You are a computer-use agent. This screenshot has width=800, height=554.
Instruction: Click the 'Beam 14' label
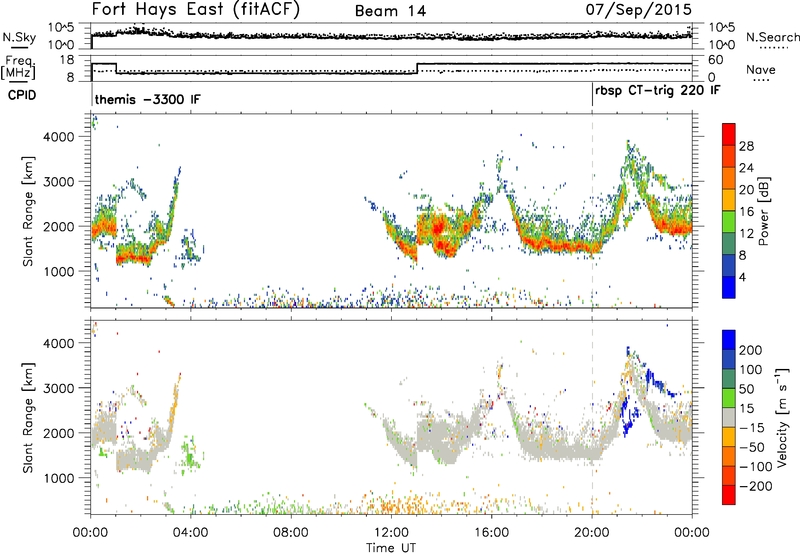(390, 11)
